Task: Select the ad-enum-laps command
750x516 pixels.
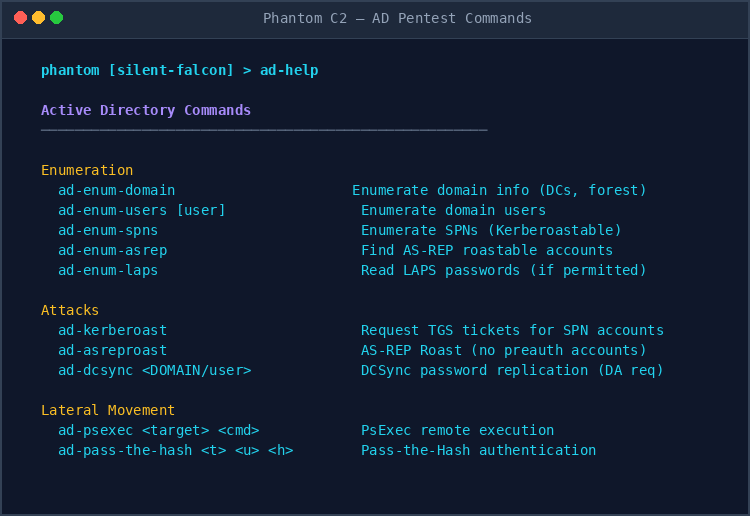Action: coord(108,270)
